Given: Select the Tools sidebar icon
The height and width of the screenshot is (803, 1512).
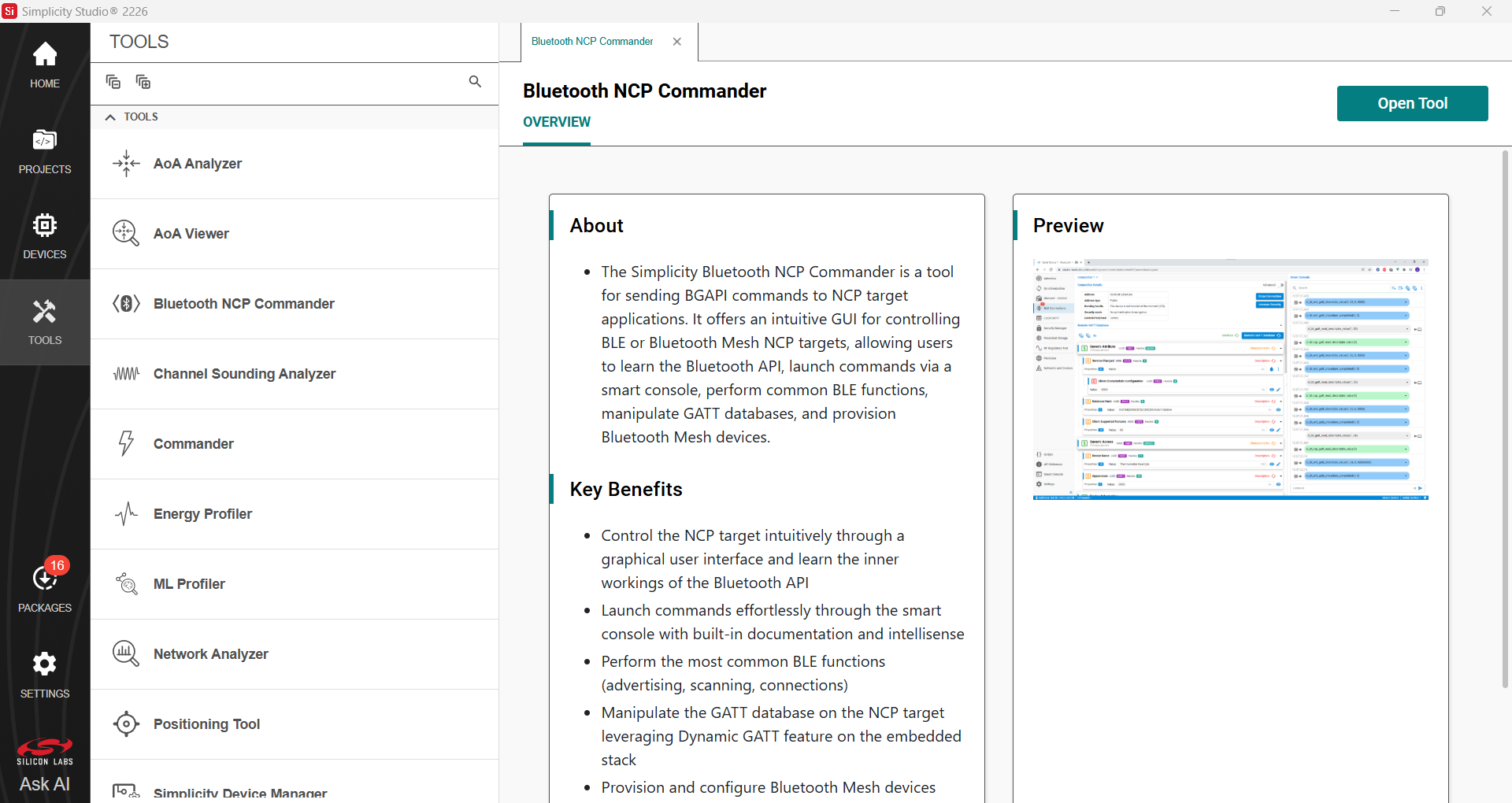Looking at the screenshot, I should [x=45, y=322].
